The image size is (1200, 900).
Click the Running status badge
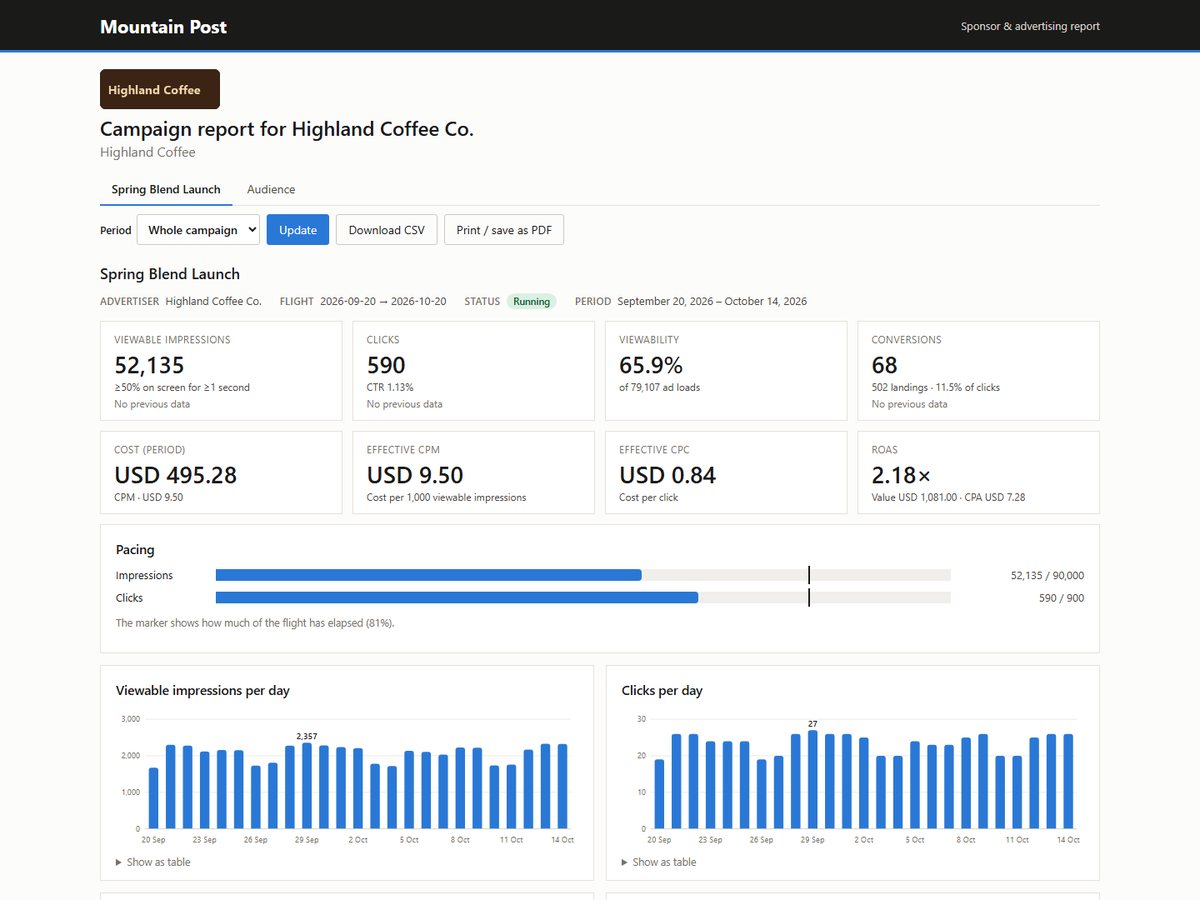coord(532,301)
